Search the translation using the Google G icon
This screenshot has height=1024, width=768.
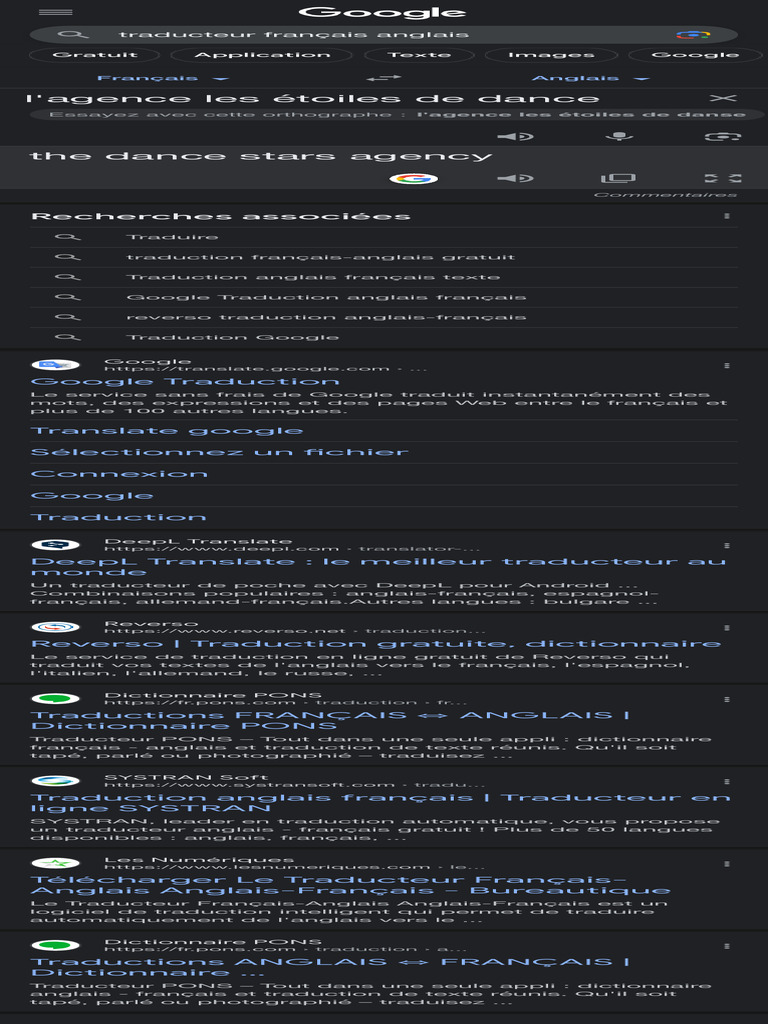click(x=413, y=178)
